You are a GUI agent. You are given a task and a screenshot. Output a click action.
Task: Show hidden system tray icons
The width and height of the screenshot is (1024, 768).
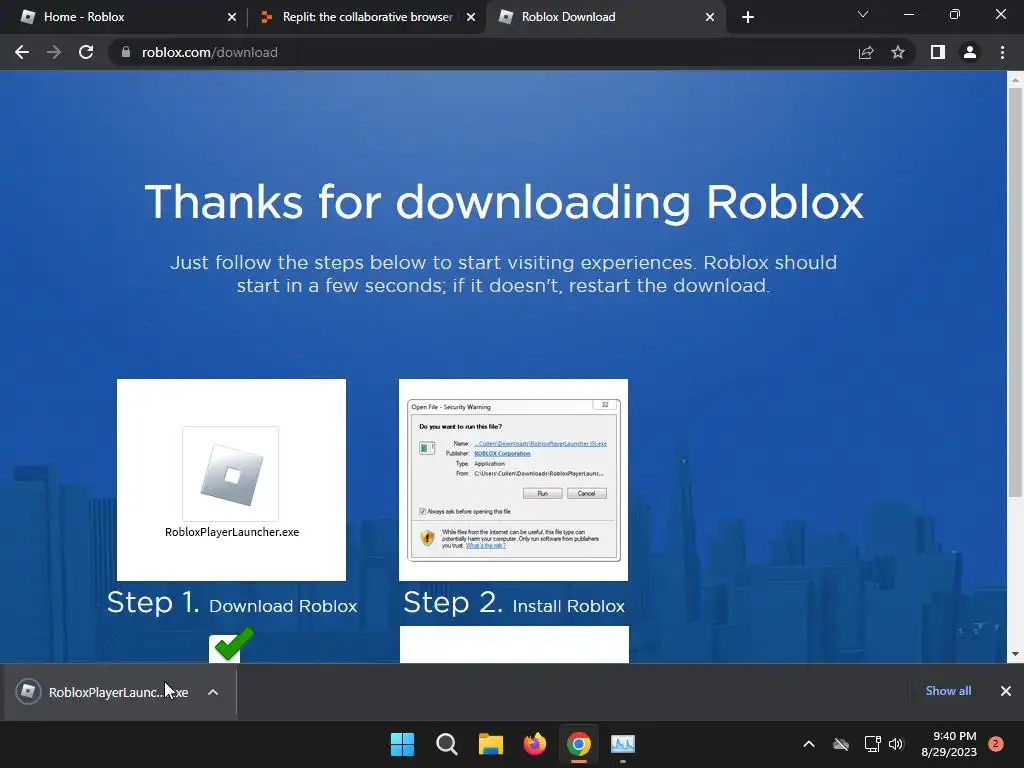808,744
